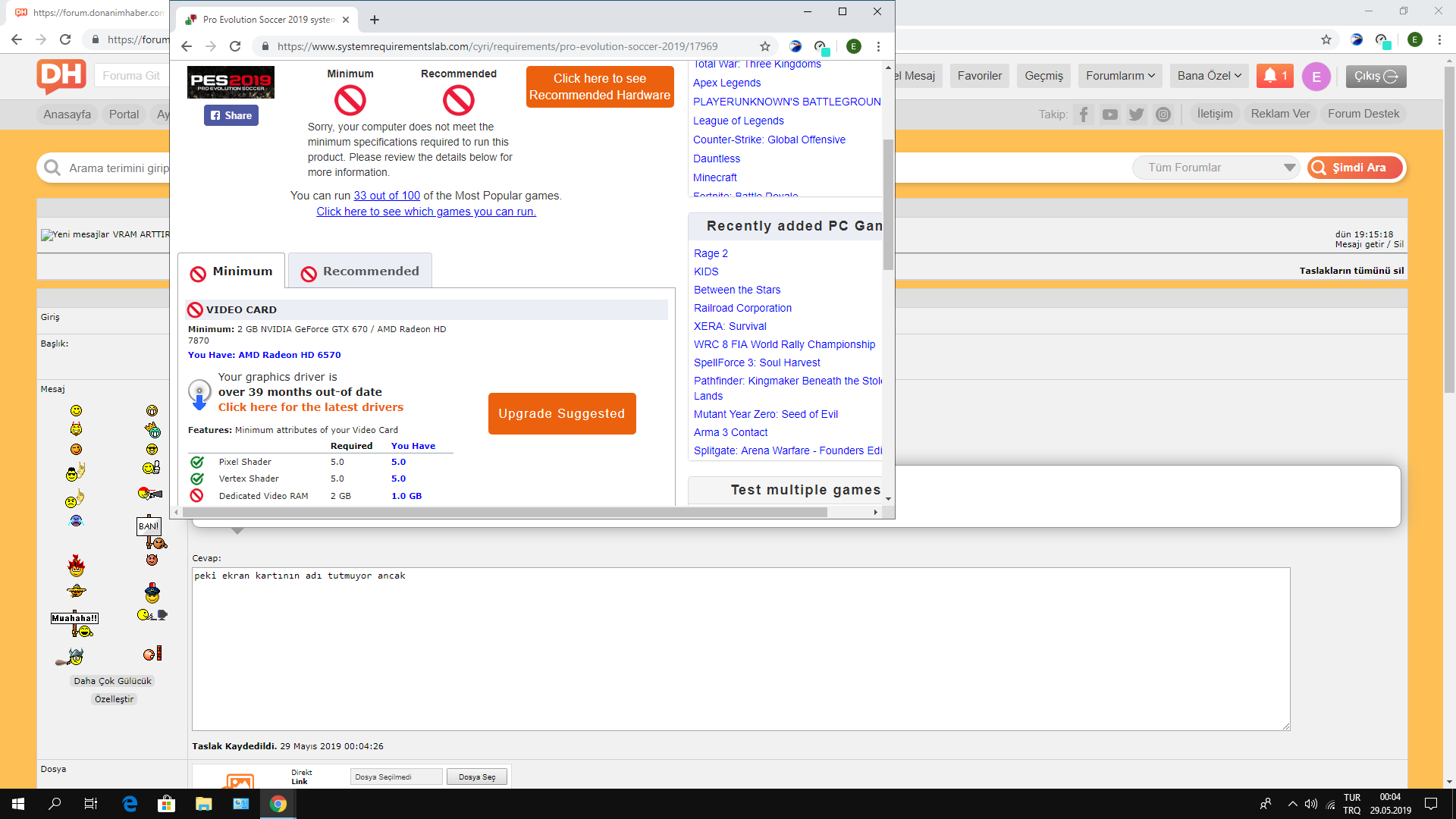Click here to see Recommended Hardware
1456x819 pixels.
[600, 86]
